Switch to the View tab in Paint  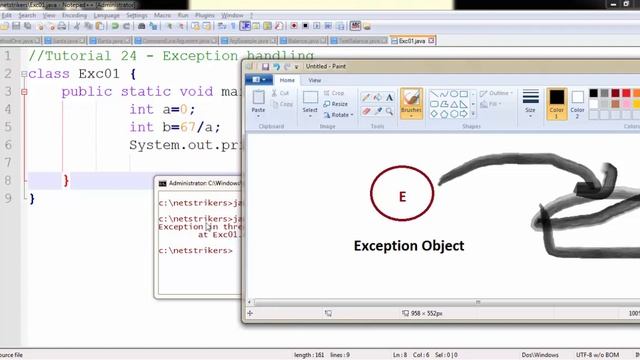[x=314, y=80]
